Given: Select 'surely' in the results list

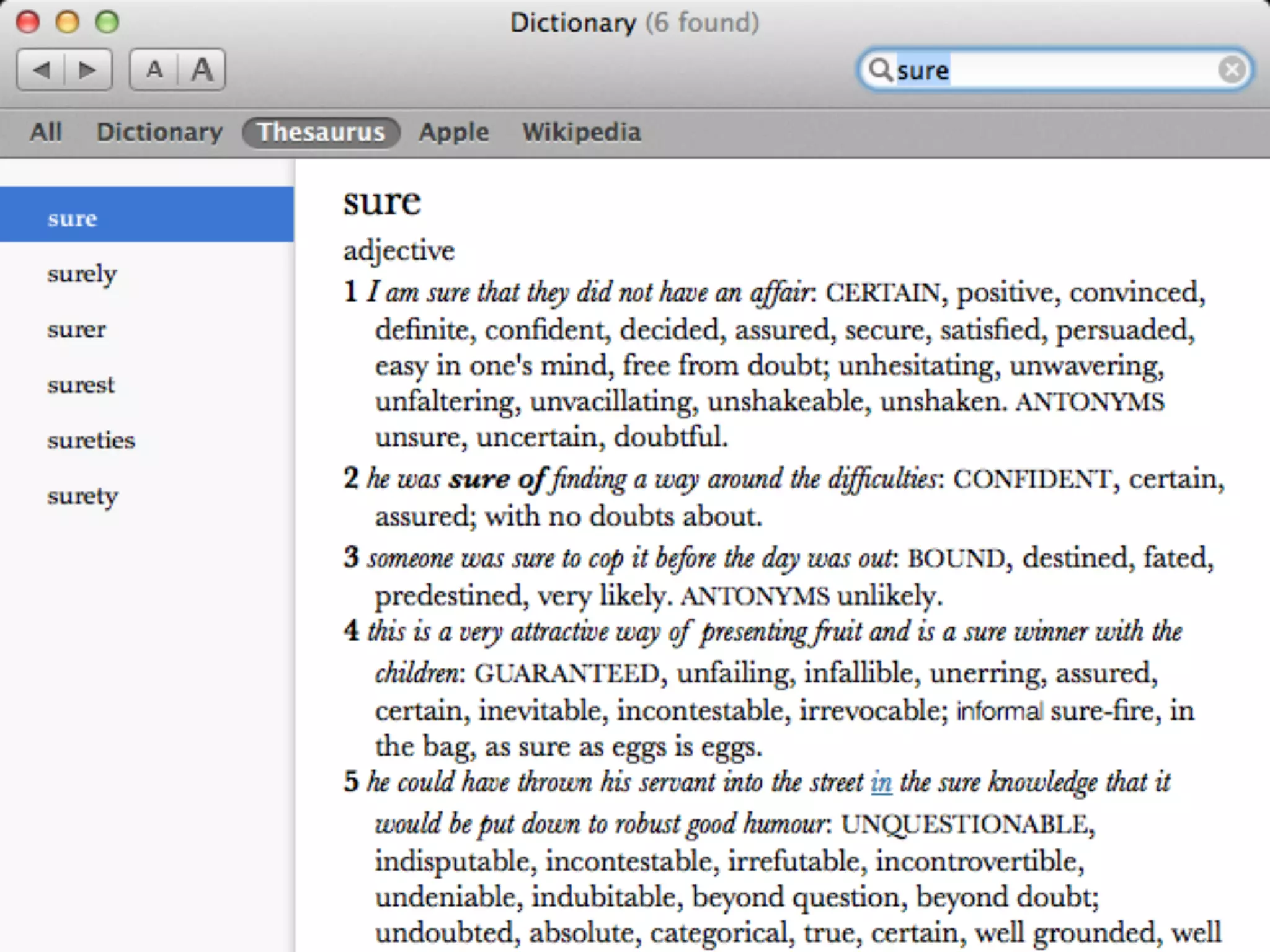Looking at the screenshot, I should (x=82, y=273).
